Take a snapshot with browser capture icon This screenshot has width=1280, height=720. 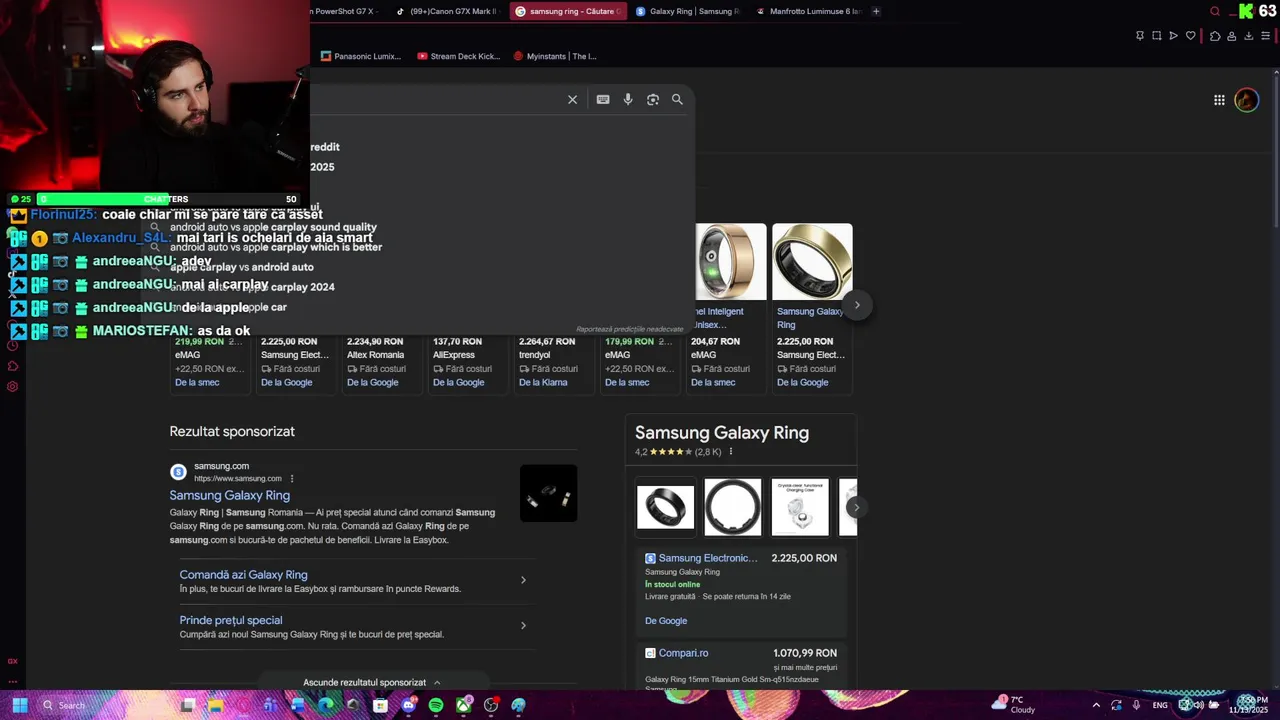coord(1157,36)
